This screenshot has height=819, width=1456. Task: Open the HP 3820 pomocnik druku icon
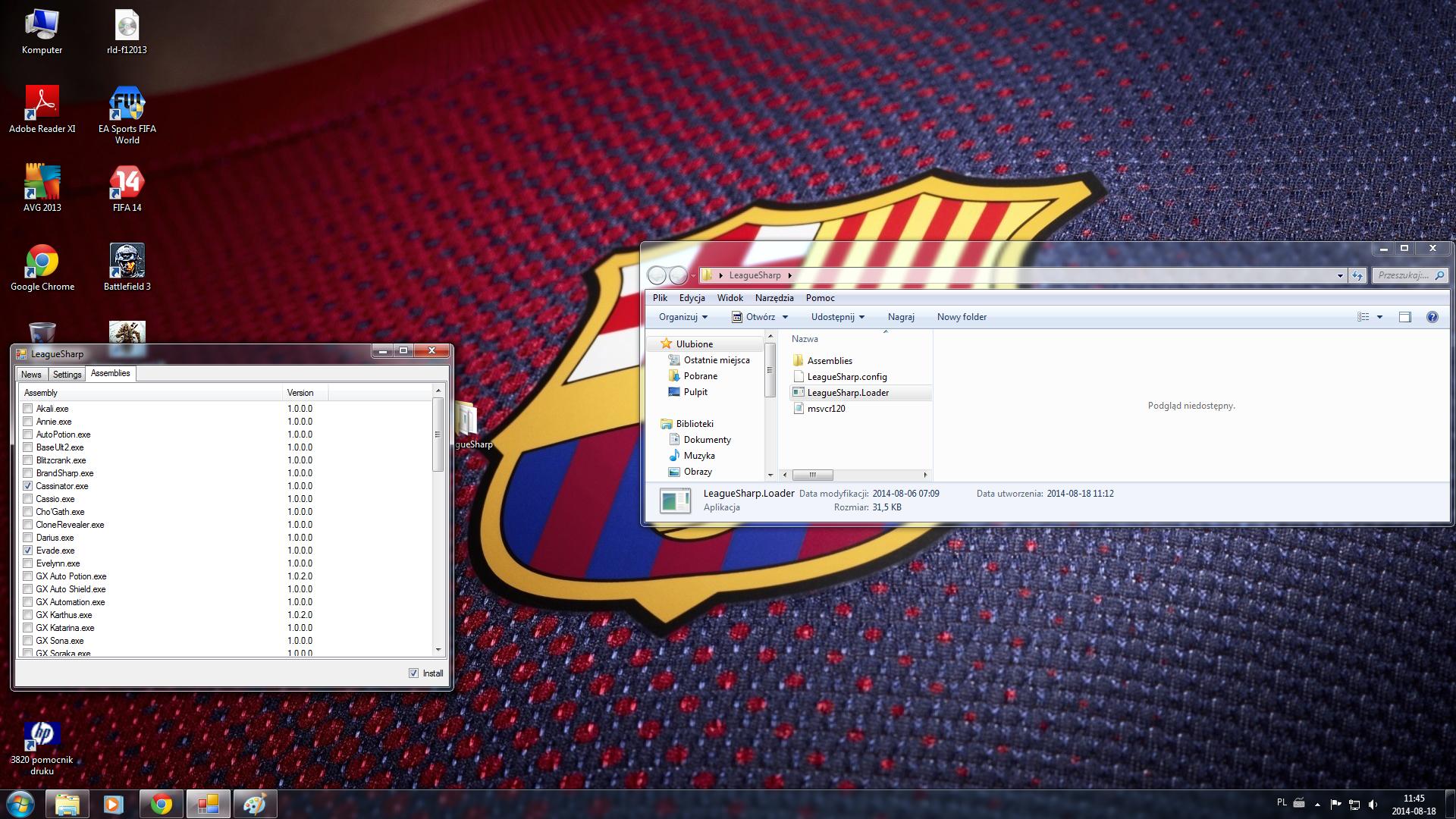click(x=42, y=748)
